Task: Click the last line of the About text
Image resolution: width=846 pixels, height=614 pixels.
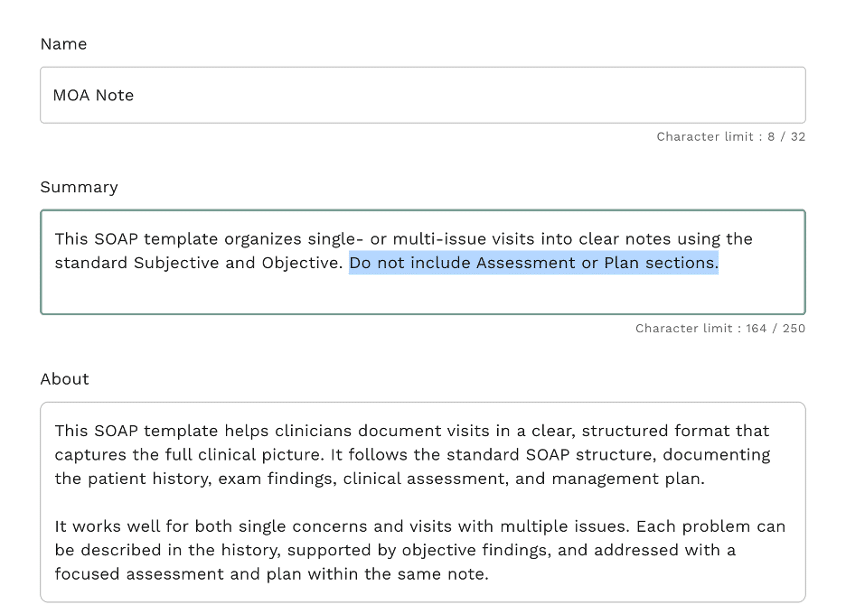Action: coord(270,575)
